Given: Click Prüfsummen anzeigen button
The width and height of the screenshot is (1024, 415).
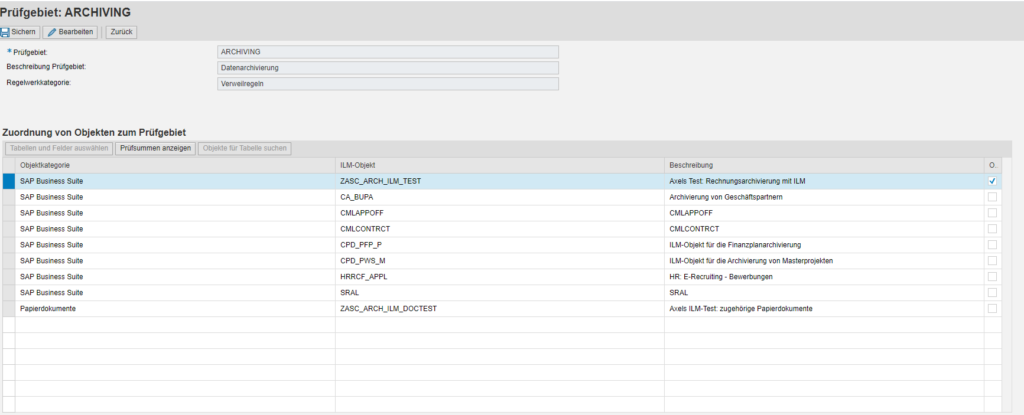Looking at the screenshot, I should [x=155, y=148].
